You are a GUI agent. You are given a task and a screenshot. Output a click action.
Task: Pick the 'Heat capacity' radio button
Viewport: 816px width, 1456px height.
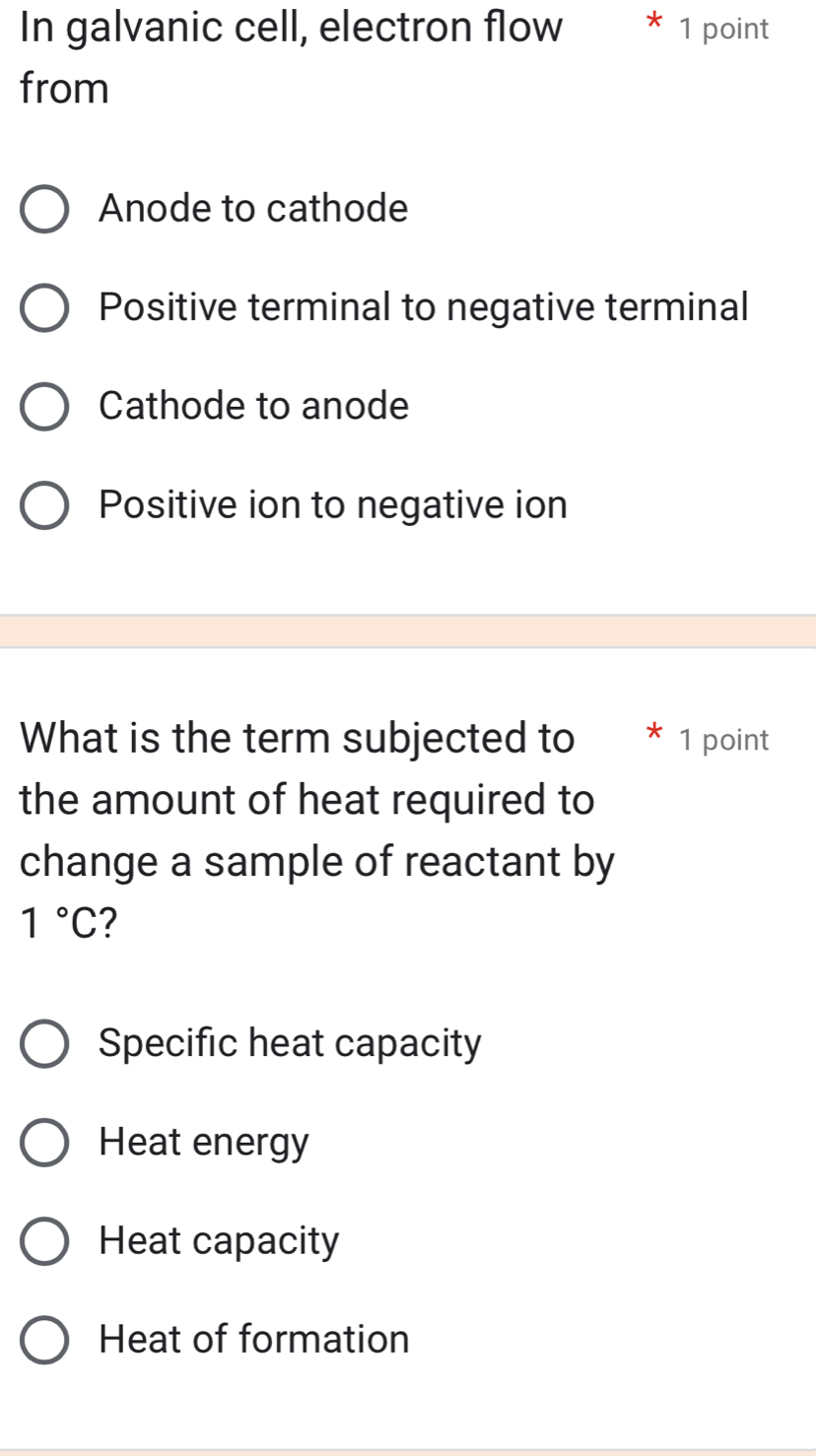(x=45, y=1241)
